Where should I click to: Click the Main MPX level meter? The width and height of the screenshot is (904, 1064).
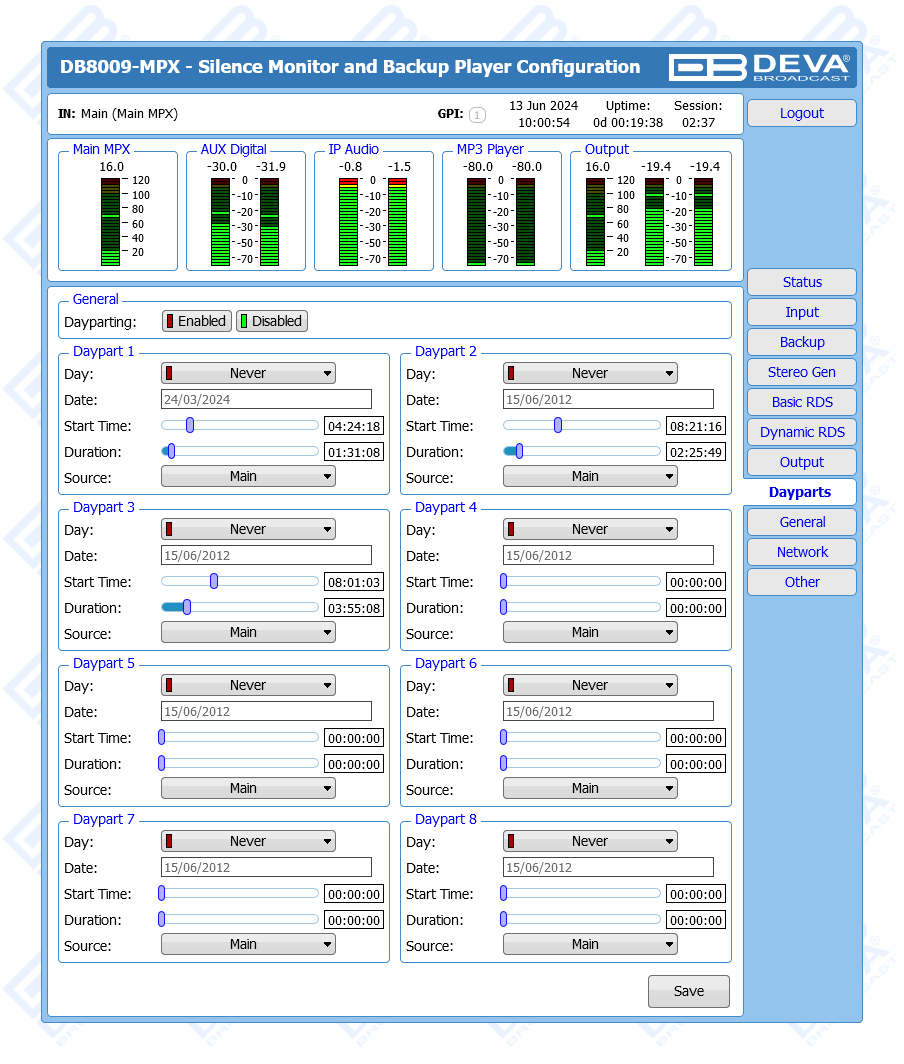(x=110, y=221)
